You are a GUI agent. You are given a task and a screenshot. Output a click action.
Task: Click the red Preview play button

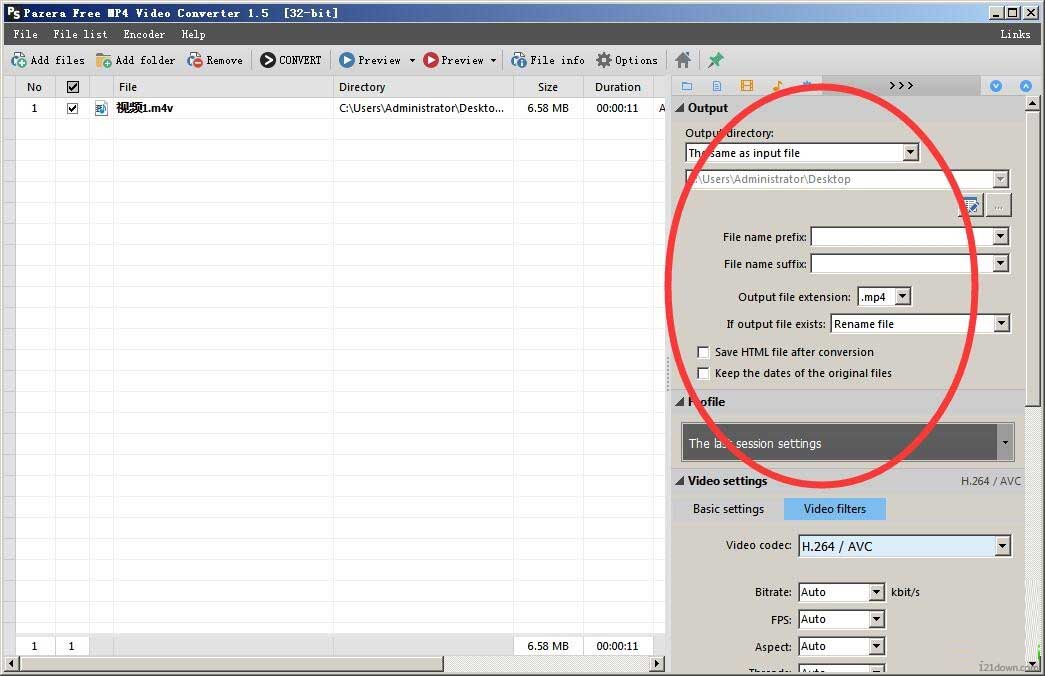click(431, 61)
